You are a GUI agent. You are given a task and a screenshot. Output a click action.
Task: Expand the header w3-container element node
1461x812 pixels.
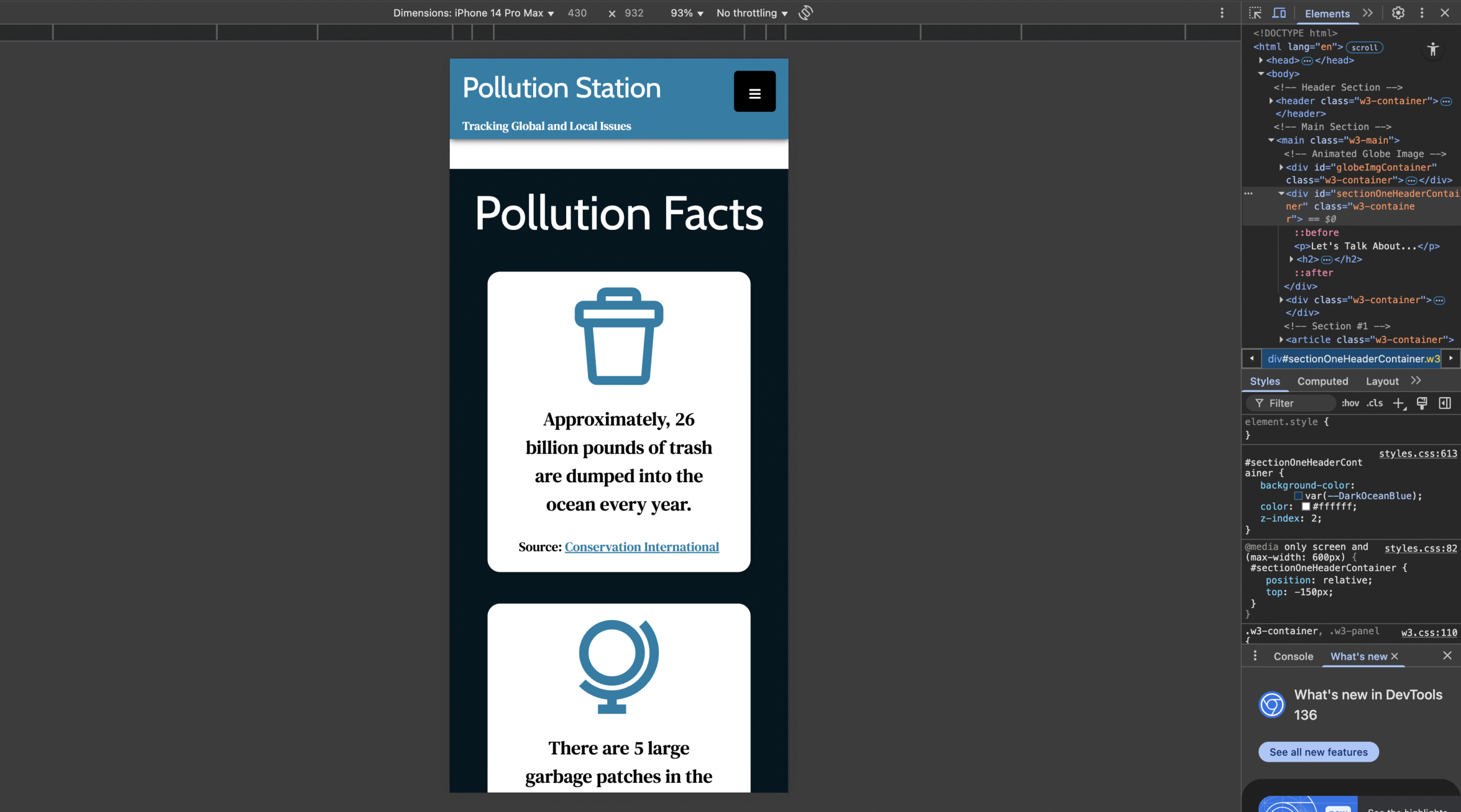(1271, 101)
